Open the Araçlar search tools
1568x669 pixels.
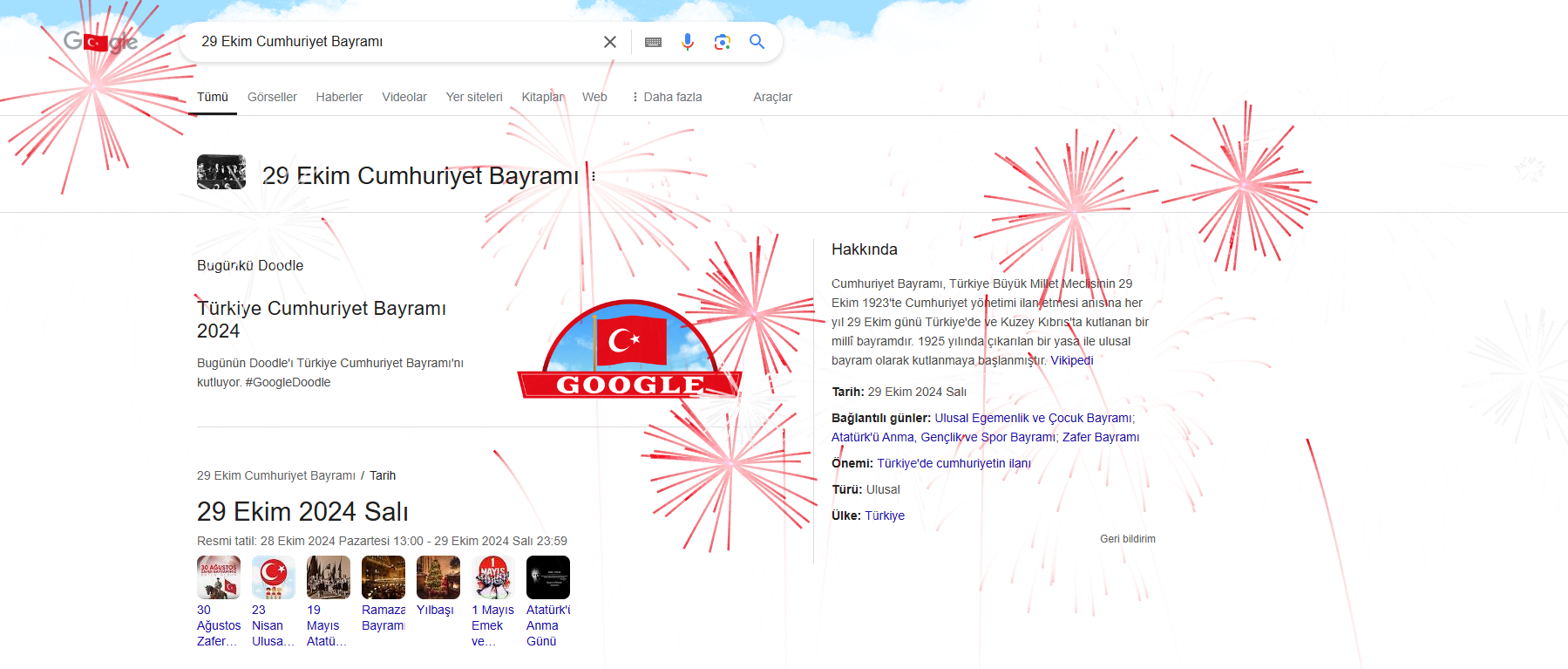click(772, 97)
